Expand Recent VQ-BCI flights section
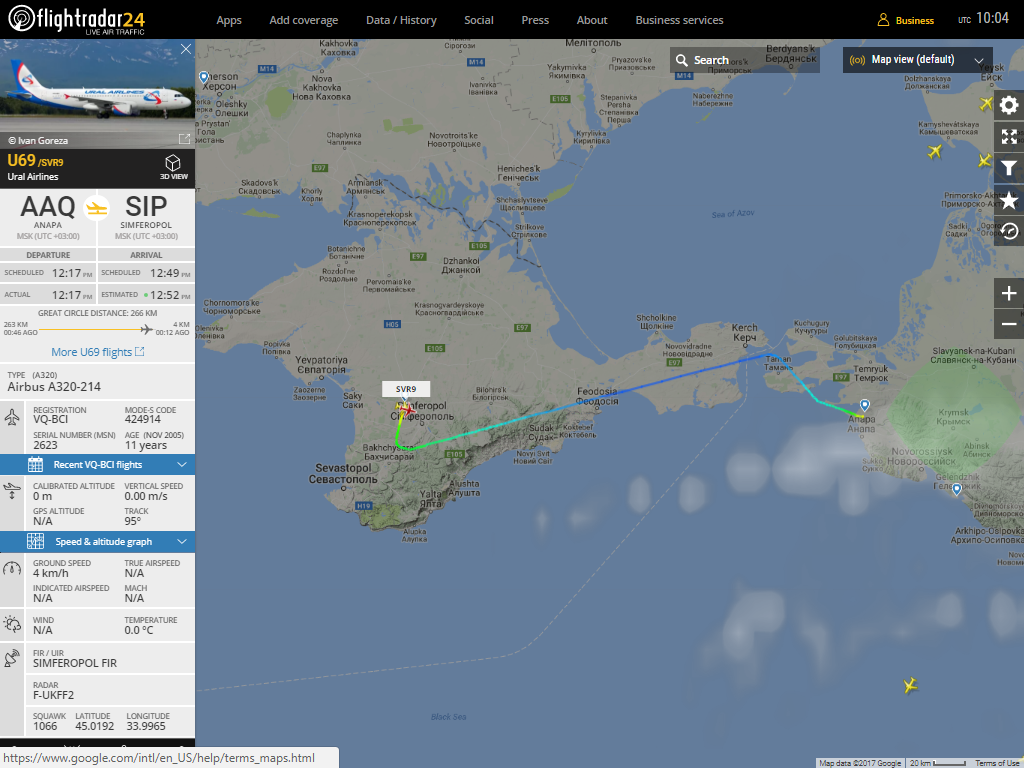Viewport: 1024px width, 768px height. pos(97,464)
